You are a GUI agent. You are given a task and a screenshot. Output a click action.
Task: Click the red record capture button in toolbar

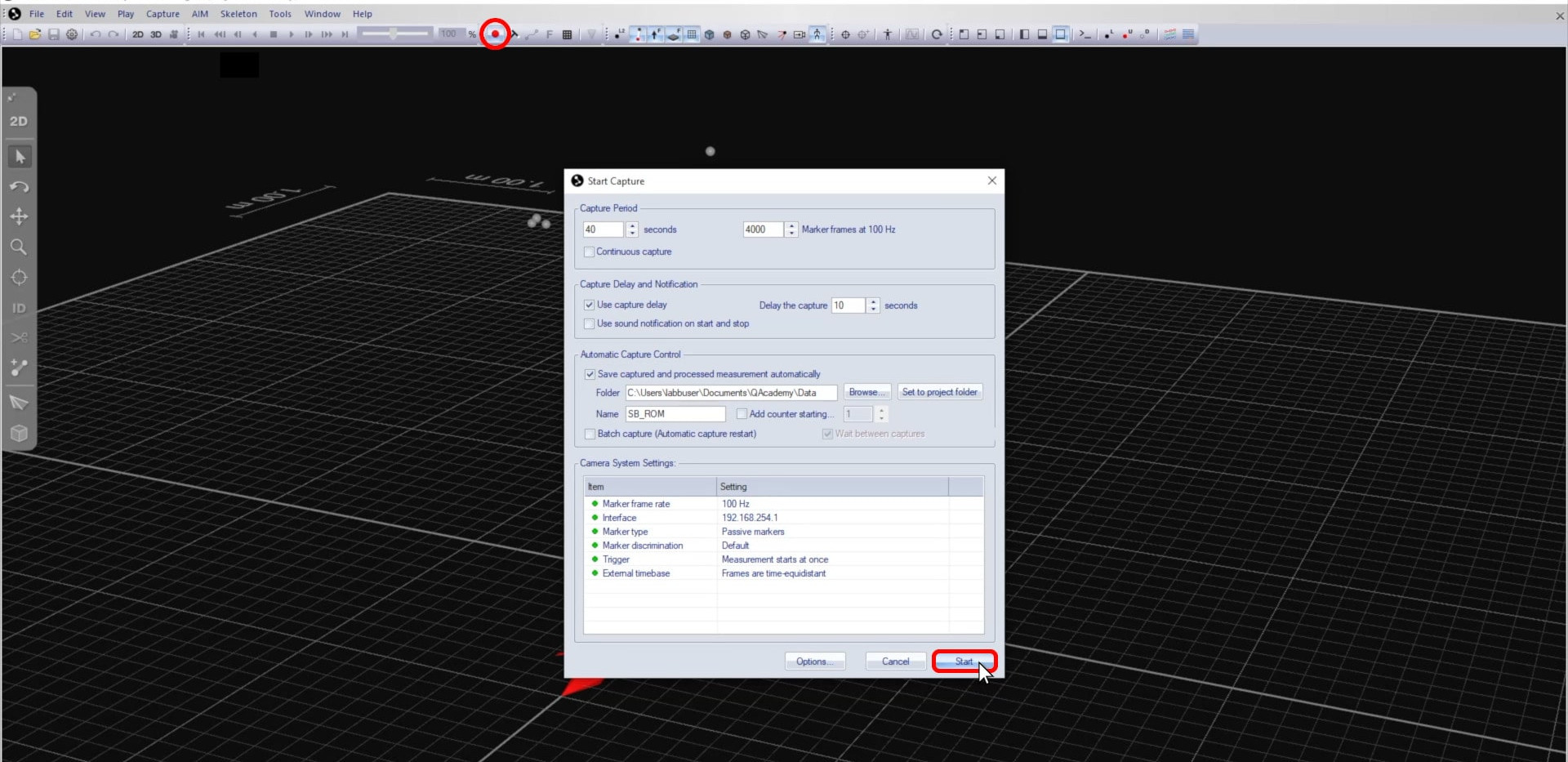[x=495, y=34]
